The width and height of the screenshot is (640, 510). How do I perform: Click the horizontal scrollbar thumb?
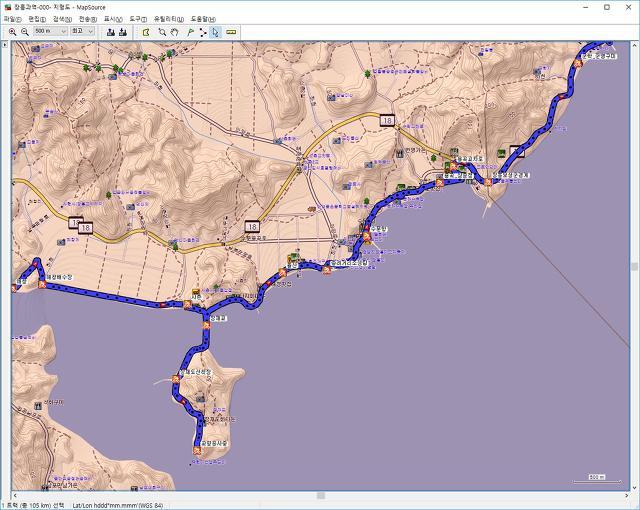click(x=321, y=495)
